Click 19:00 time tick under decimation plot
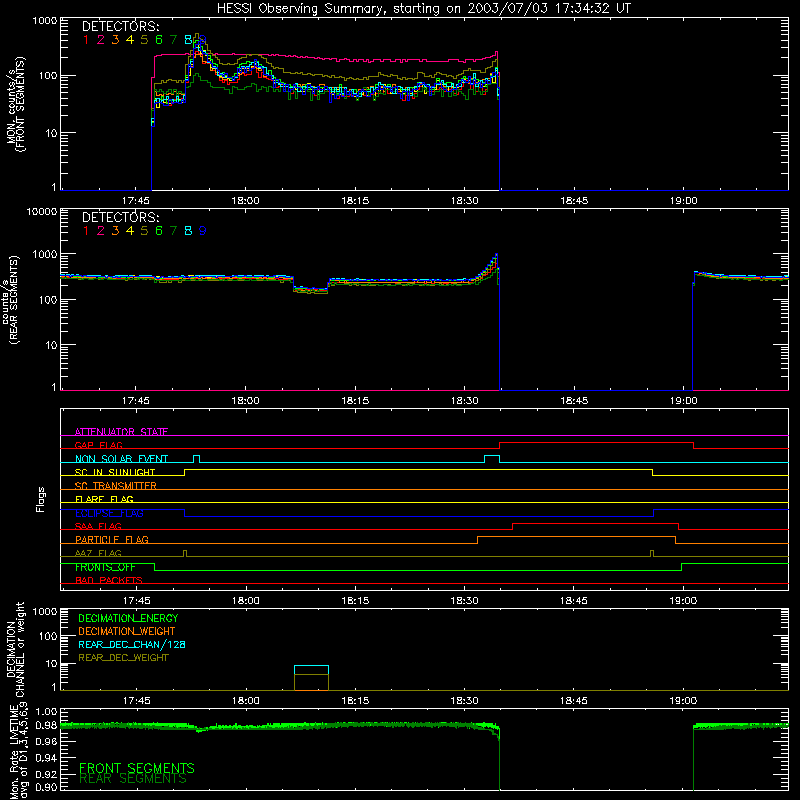Image resolution: width=800 pixels, height=800 pixels. pyautogui.click(x=684, y=701)
